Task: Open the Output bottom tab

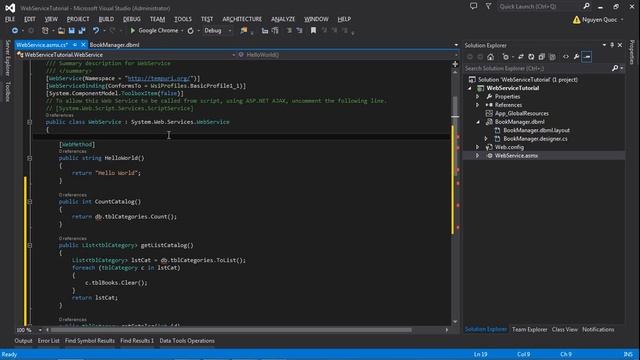Action: pyautogui.click(x=23, y=341)
